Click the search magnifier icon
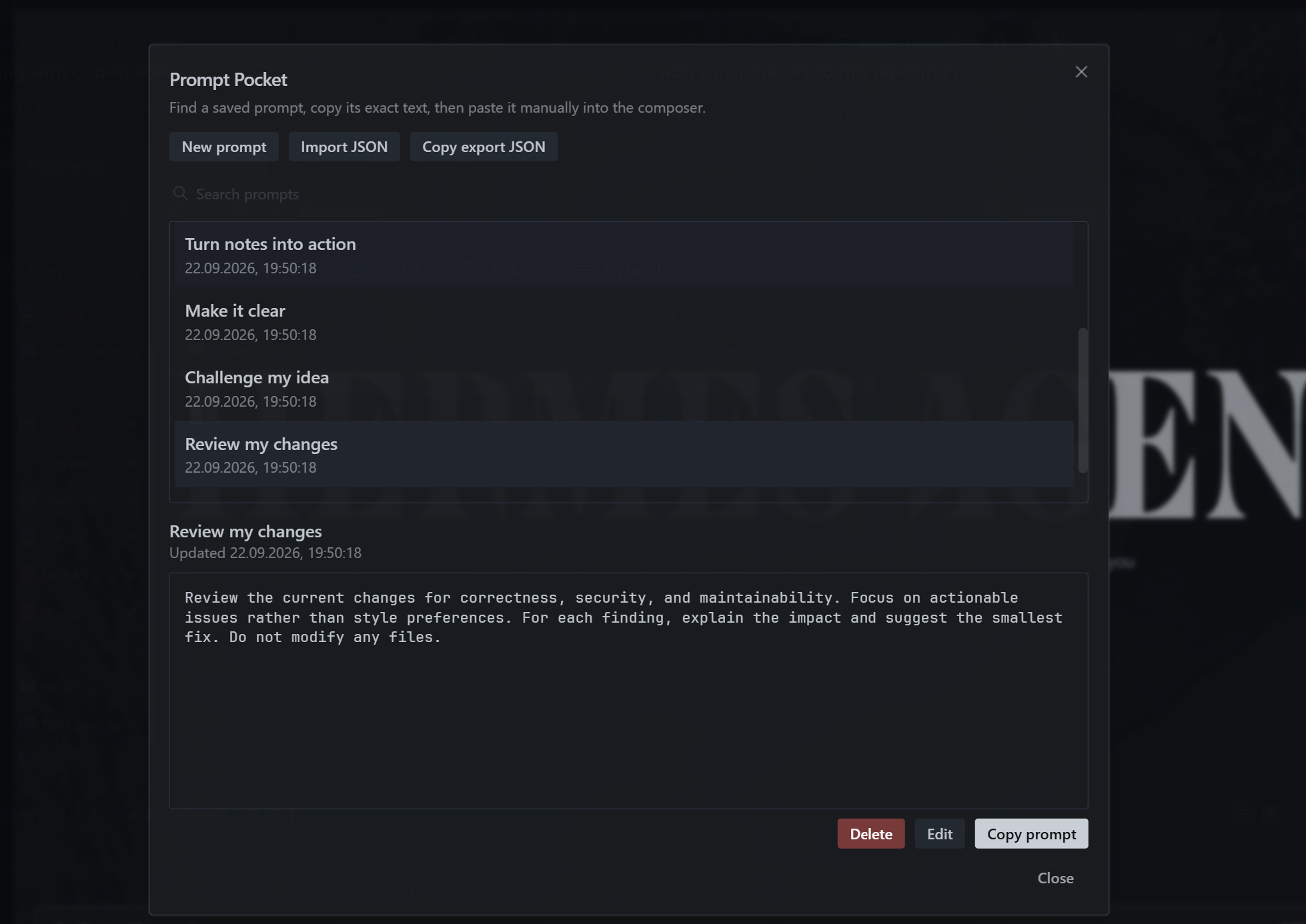The image size is (1306, 924). click(x=180, y=193)
